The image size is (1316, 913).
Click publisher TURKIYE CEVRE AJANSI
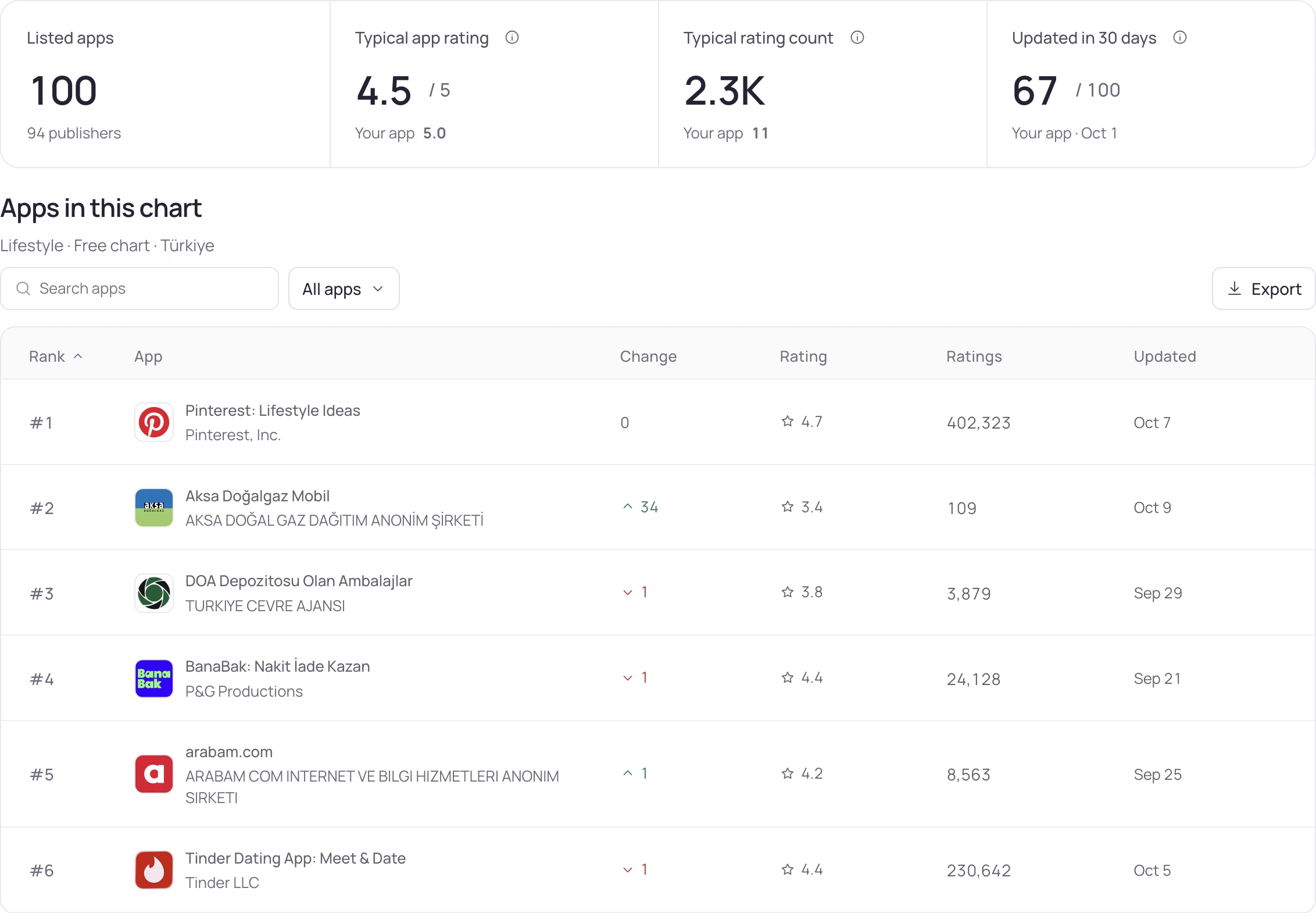coord(265,606)
